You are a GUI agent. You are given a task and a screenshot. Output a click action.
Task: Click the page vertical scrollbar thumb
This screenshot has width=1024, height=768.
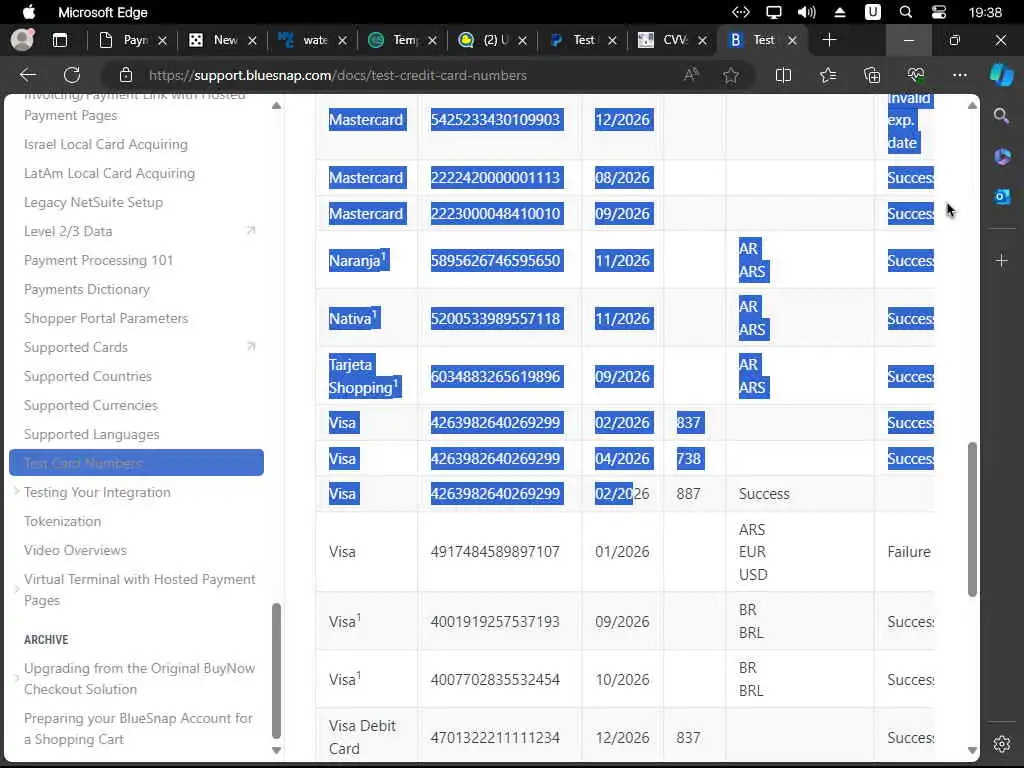click(x=972, y=519)
